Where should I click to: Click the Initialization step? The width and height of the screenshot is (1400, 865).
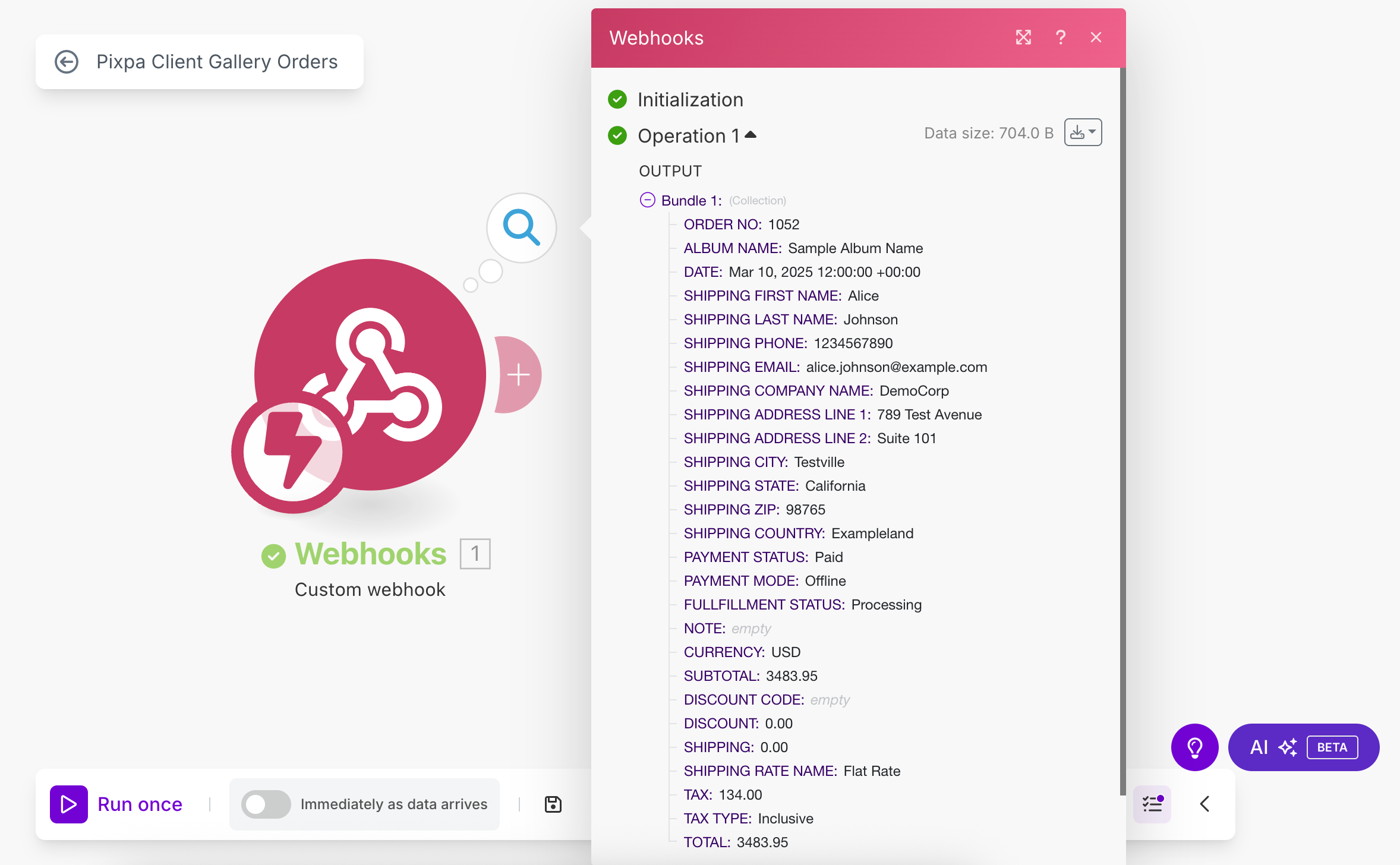pos(690,99)
